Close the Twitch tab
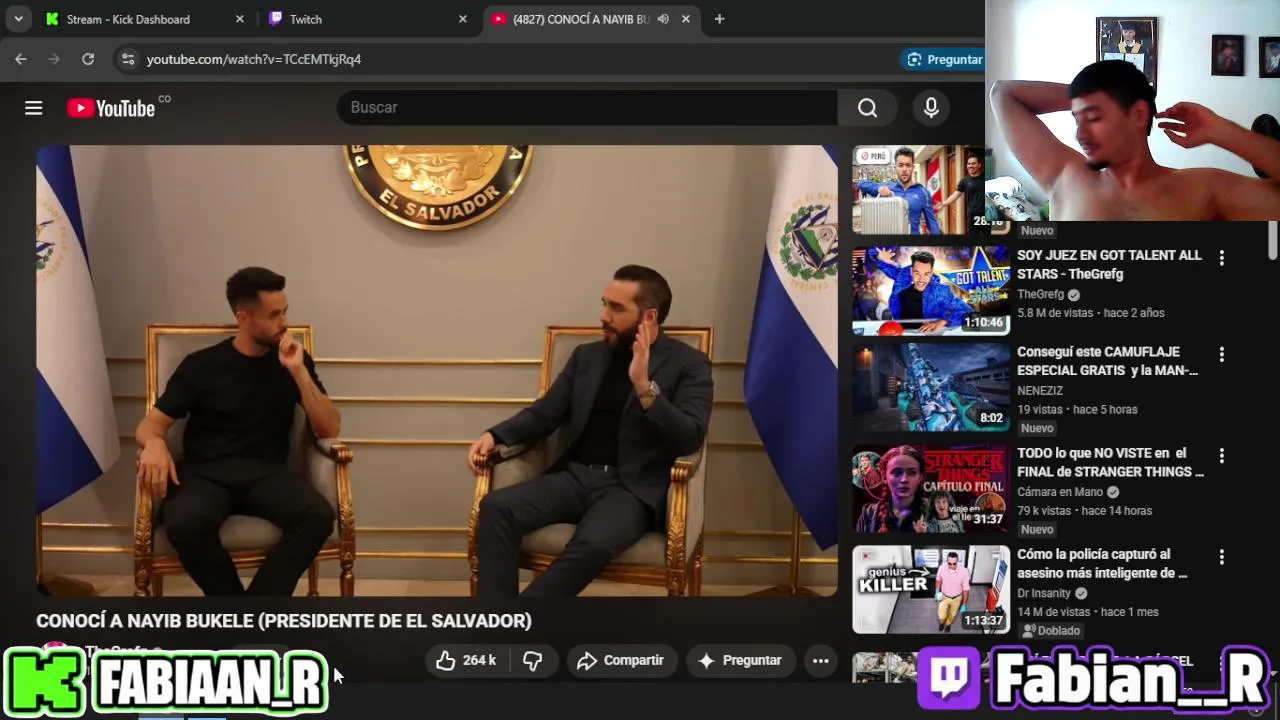The image size is (1280, 720). pos(462,19)
